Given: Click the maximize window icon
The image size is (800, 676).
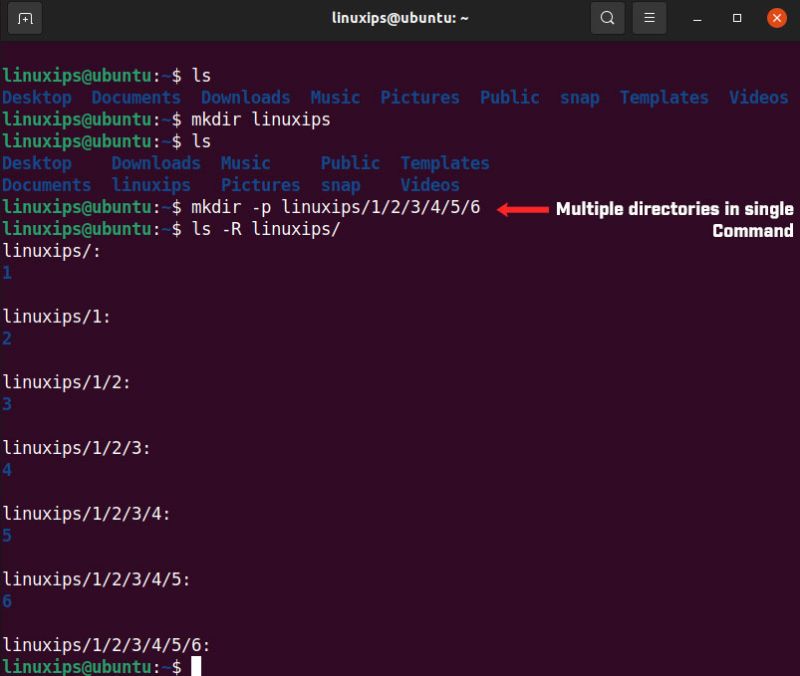Looking at the screenshot, I should (736, 17).
